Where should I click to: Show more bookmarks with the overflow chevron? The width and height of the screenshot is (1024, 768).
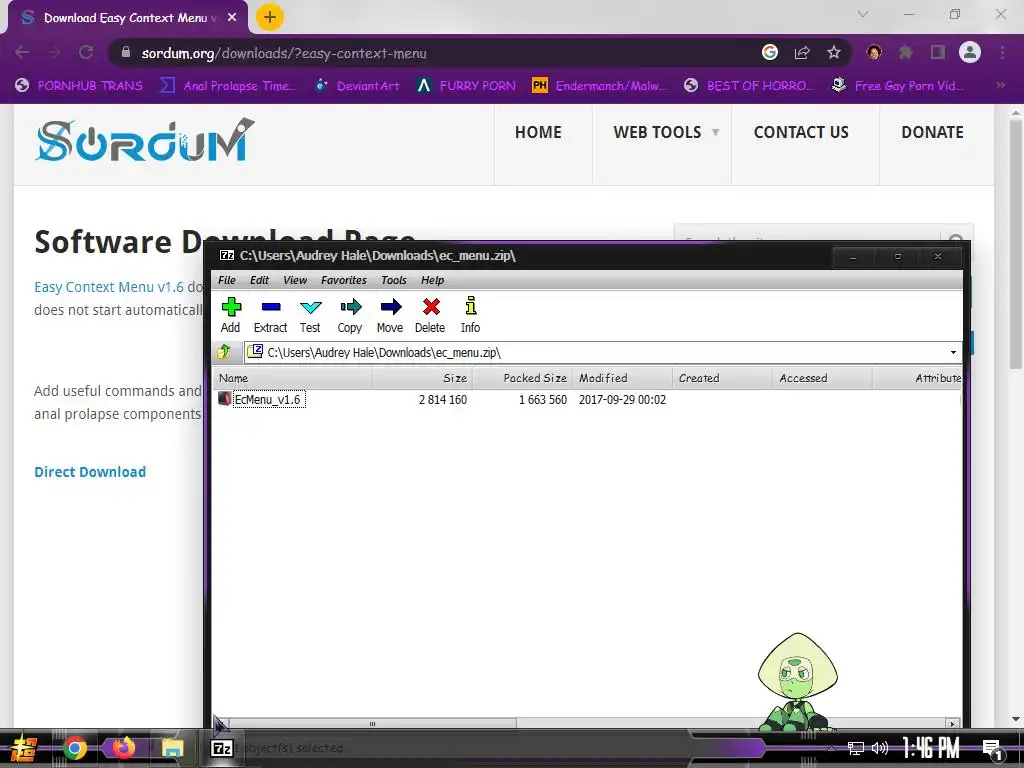pyautogui.click(x=1000, y=85)
